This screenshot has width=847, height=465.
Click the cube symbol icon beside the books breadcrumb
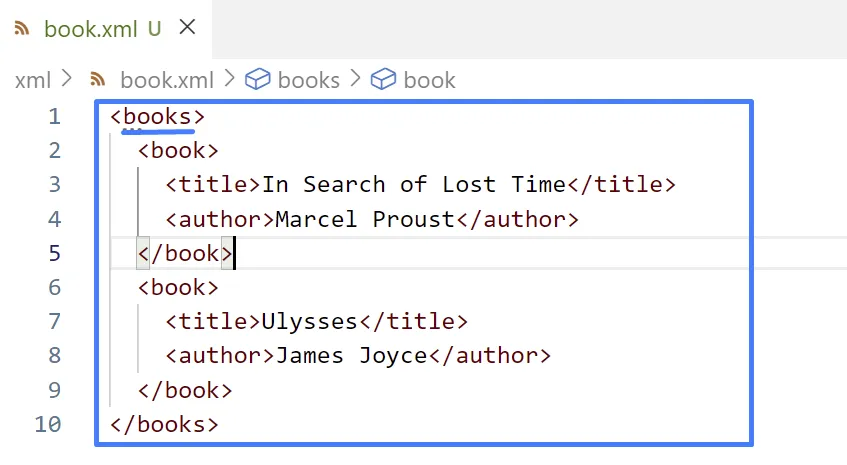pyautogui.click(x=258, y=80)
